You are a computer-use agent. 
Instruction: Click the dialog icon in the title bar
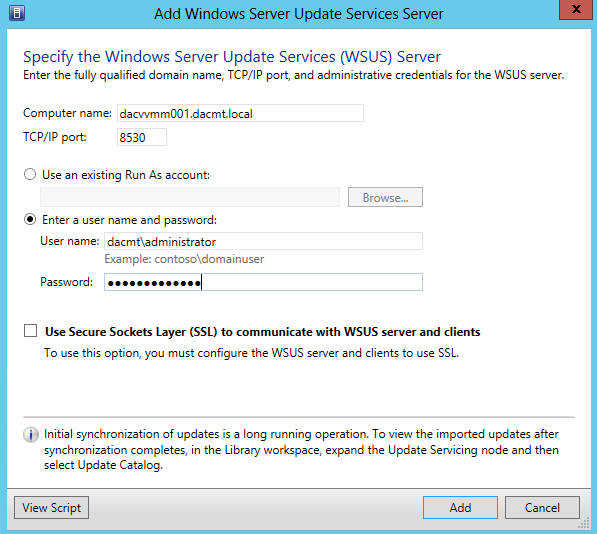17,13
